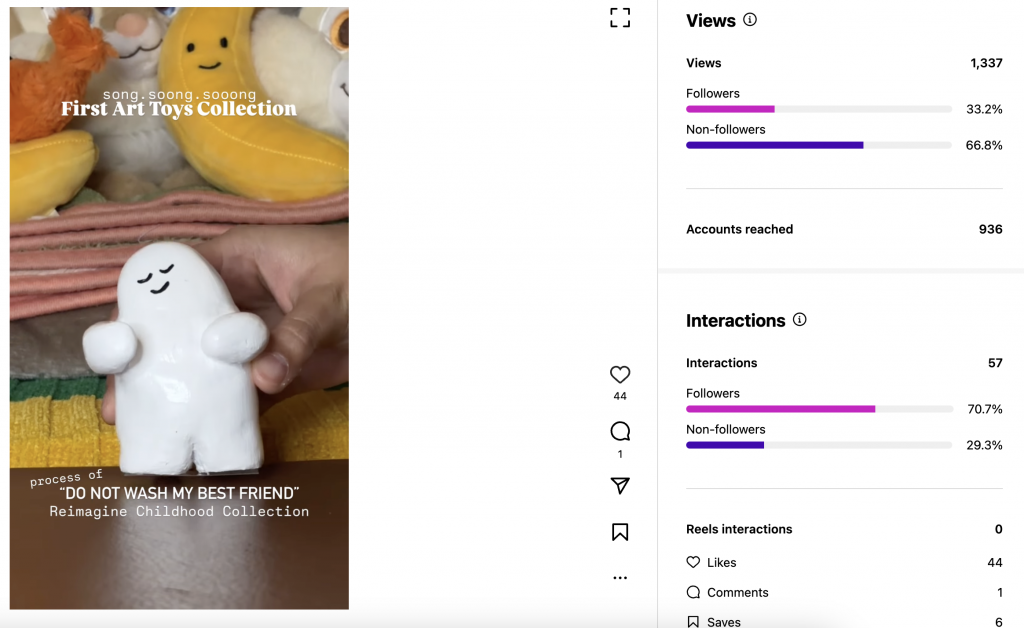Viewport: 1024px width, 628px height.
Task: Click the Interactions Non-followers 29.3% progress bar
Action: tap(819, 445)
